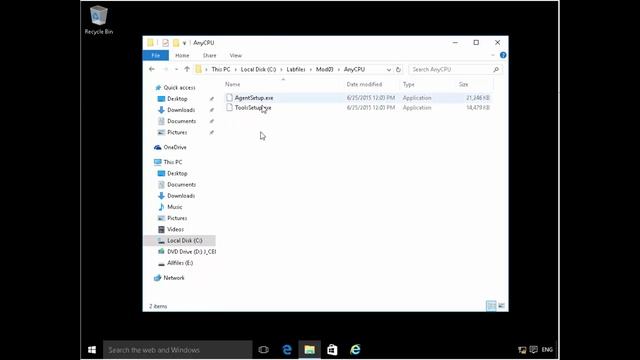Select AnyCPU in address breadcrumb

coord(354,69)
